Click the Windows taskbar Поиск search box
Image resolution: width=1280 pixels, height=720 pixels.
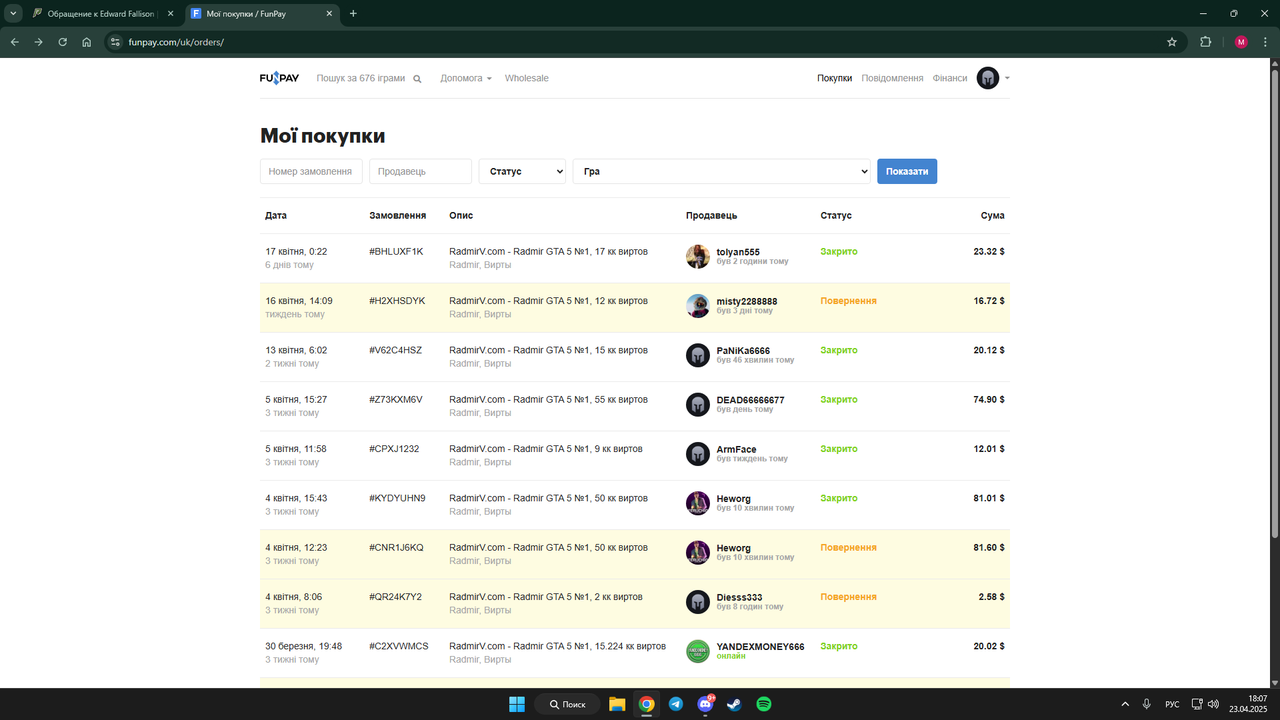click(x=567, y=704)
